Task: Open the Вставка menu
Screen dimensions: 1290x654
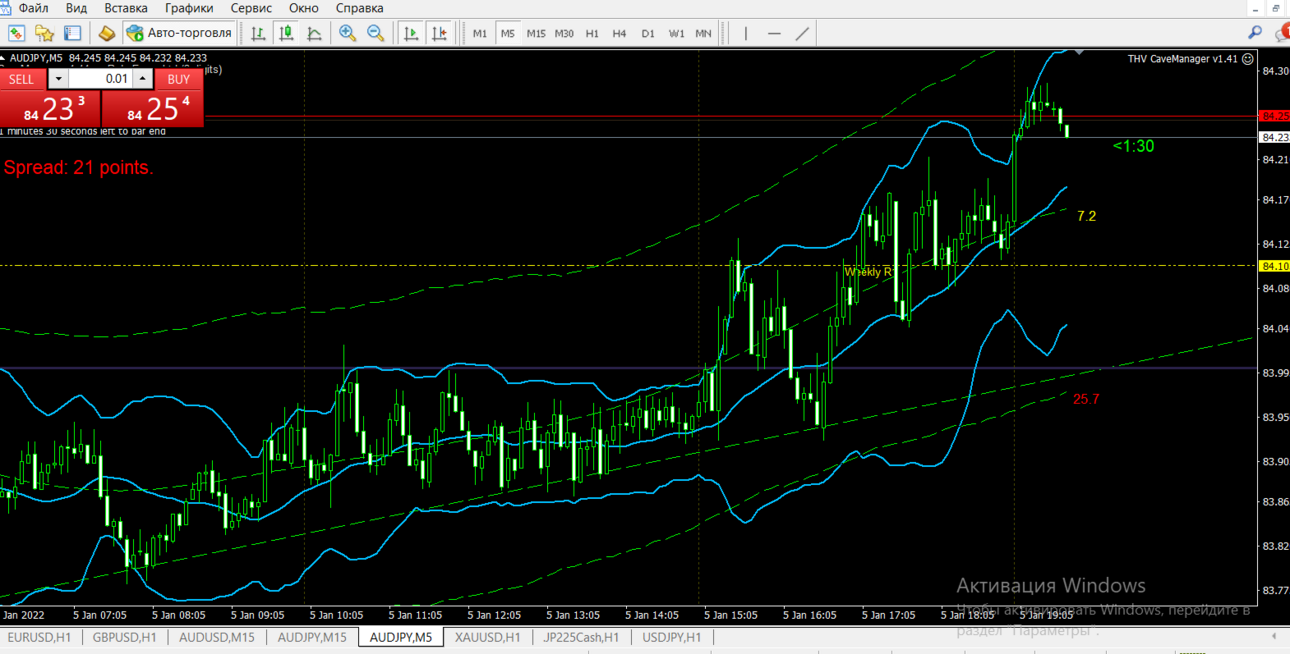Action: point(126,8)
